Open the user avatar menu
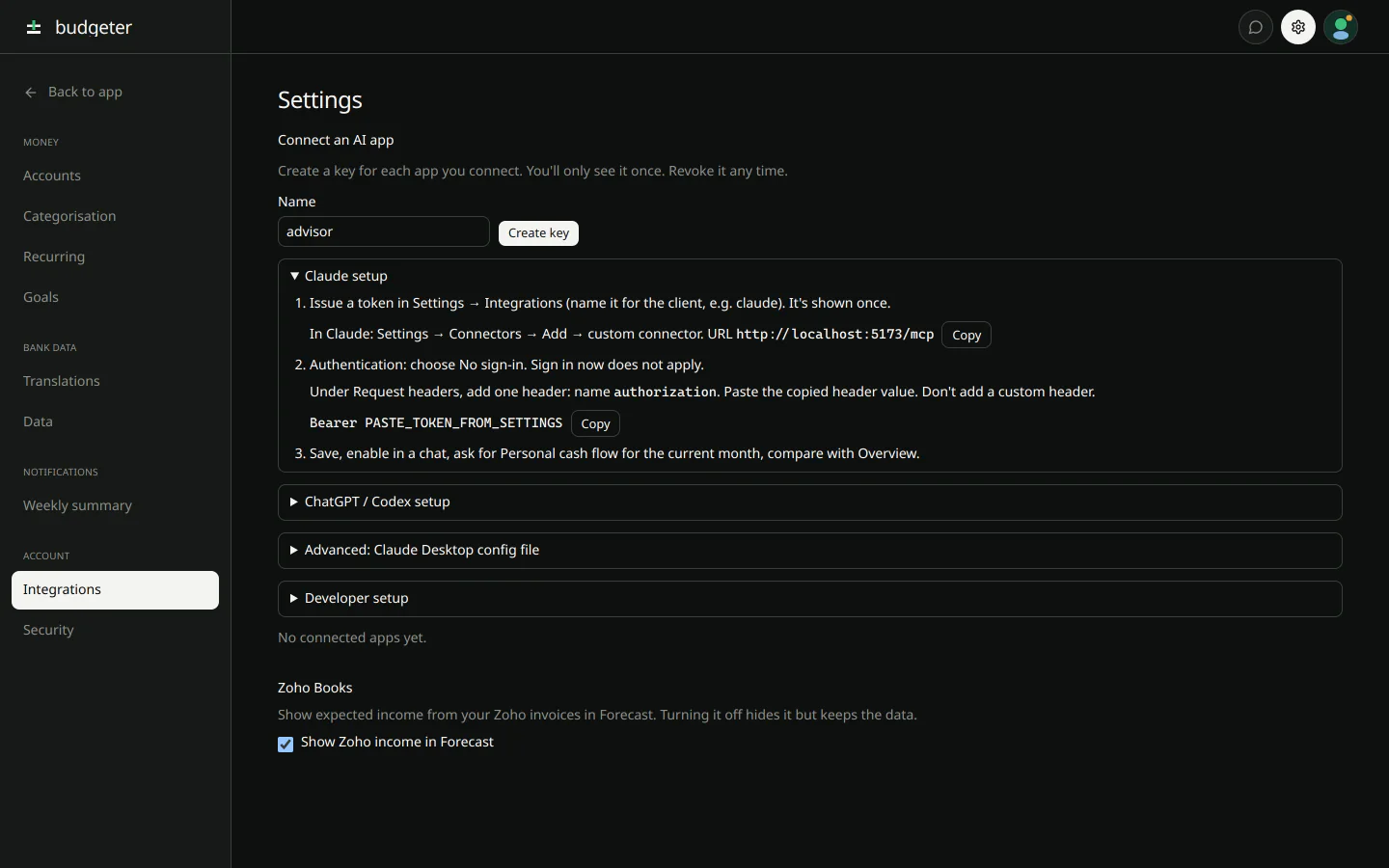The image size is (1389, 868). point(1341,27)
